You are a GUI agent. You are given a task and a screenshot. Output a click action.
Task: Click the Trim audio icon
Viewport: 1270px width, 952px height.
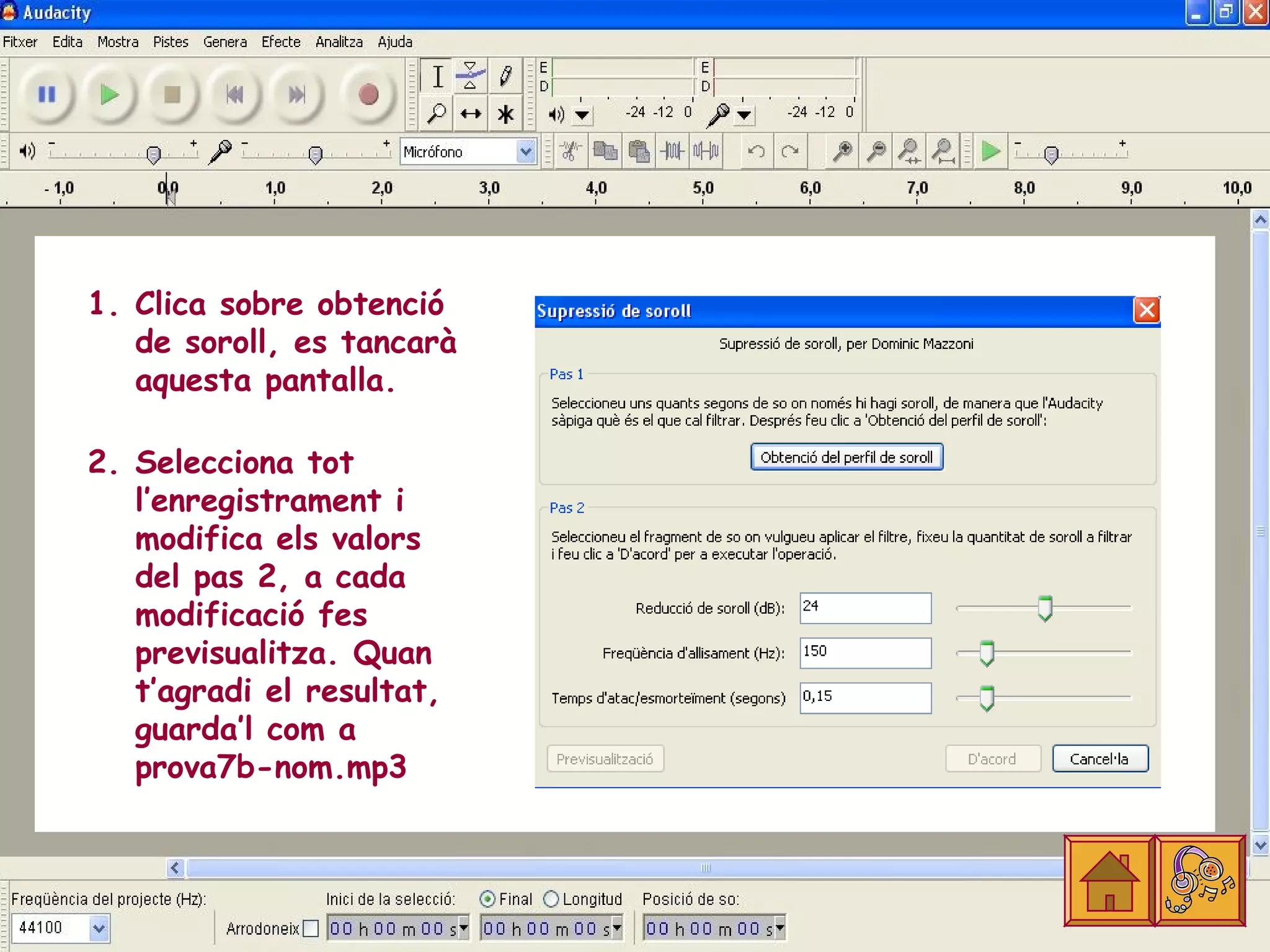pos(672,151)
